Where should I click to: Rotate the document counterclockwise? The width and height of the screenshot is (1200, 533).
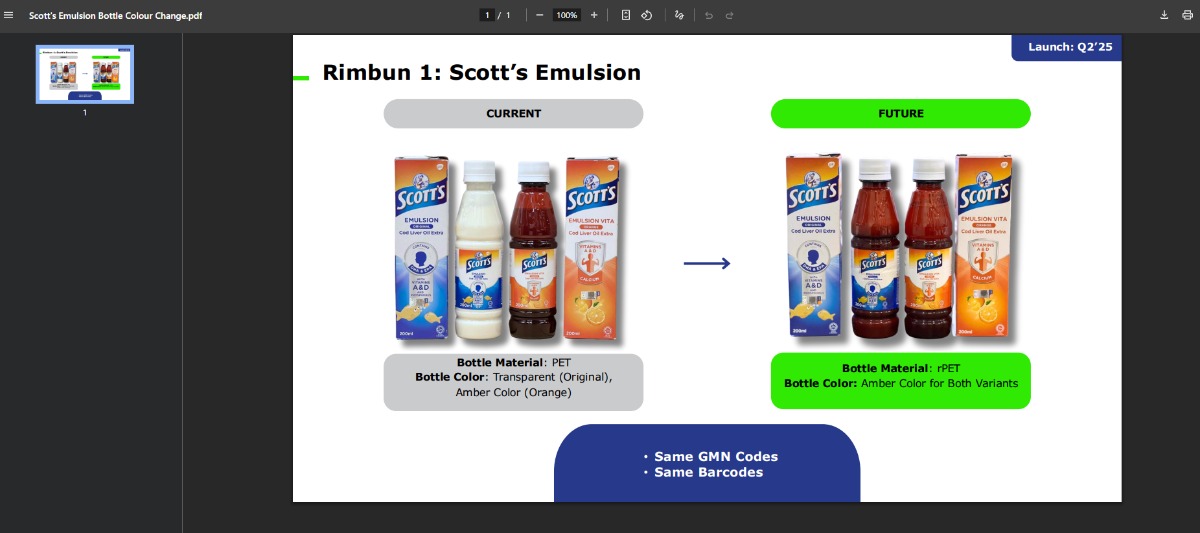(x=647, y=15)
